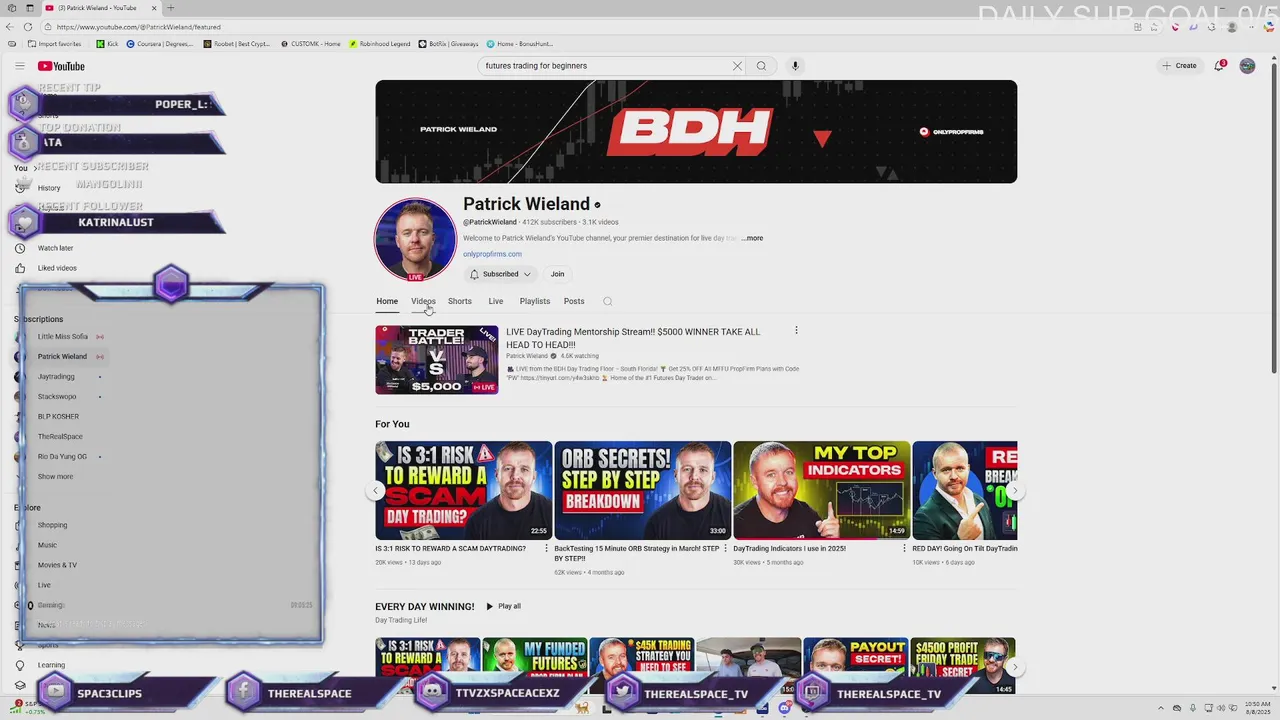Open the account avatar menu
This screenshot has width=1280, height=720.
click(1247, 66)
